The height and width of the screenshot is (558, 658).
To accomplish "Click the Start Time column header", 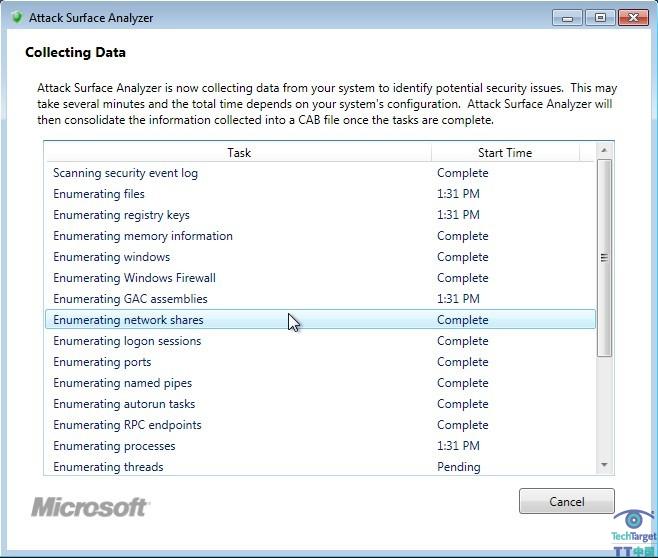I will 505,153.
